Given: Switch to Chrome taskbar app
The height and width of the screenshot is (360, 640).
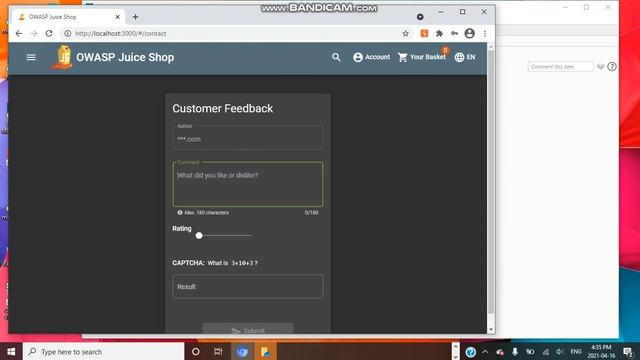Looking at the screenshot, I should (x=242, y=351).
